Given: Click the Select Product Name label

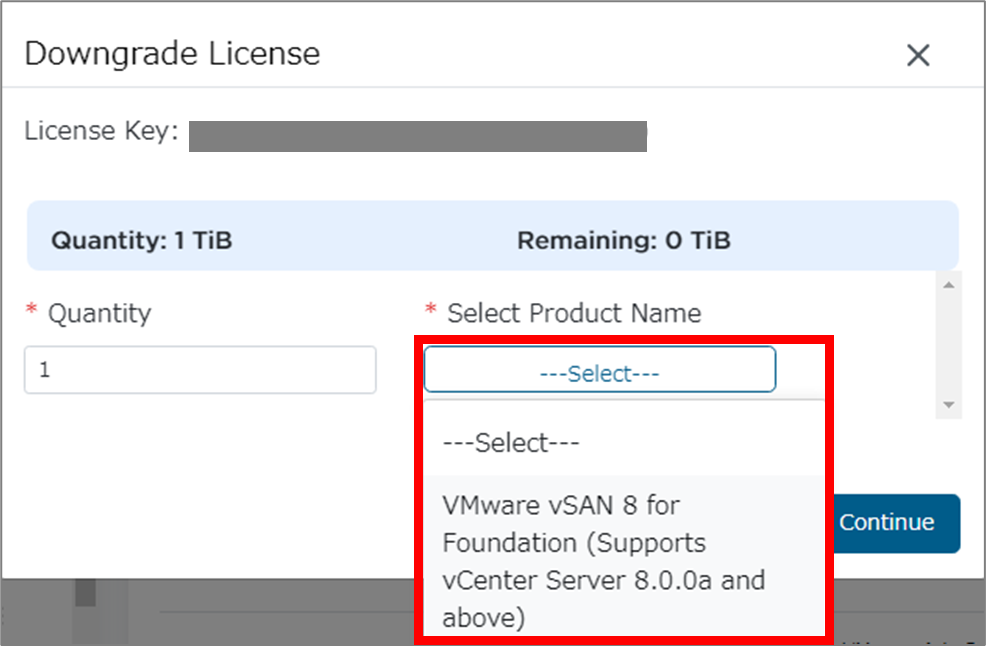Looking at the screenshot, I should (574, 313).
